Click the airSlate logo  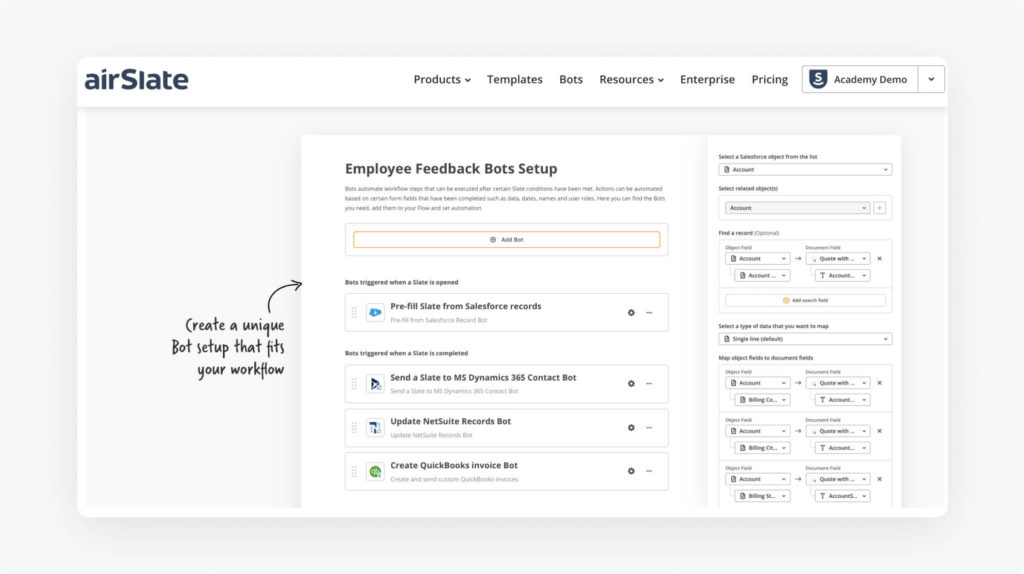[x=137, y=80]
